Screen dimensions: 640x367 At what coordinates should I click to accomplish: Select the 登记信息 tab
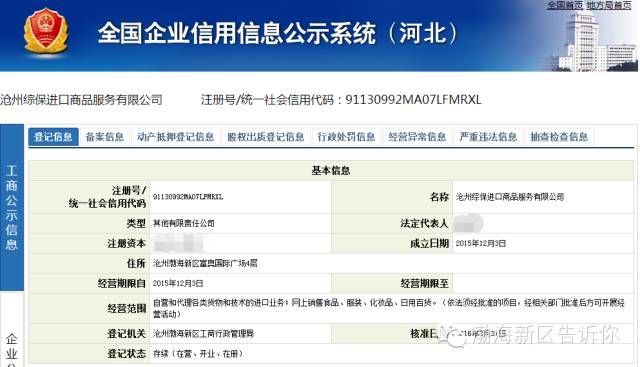pyautogui.click(x=53, y=137)
